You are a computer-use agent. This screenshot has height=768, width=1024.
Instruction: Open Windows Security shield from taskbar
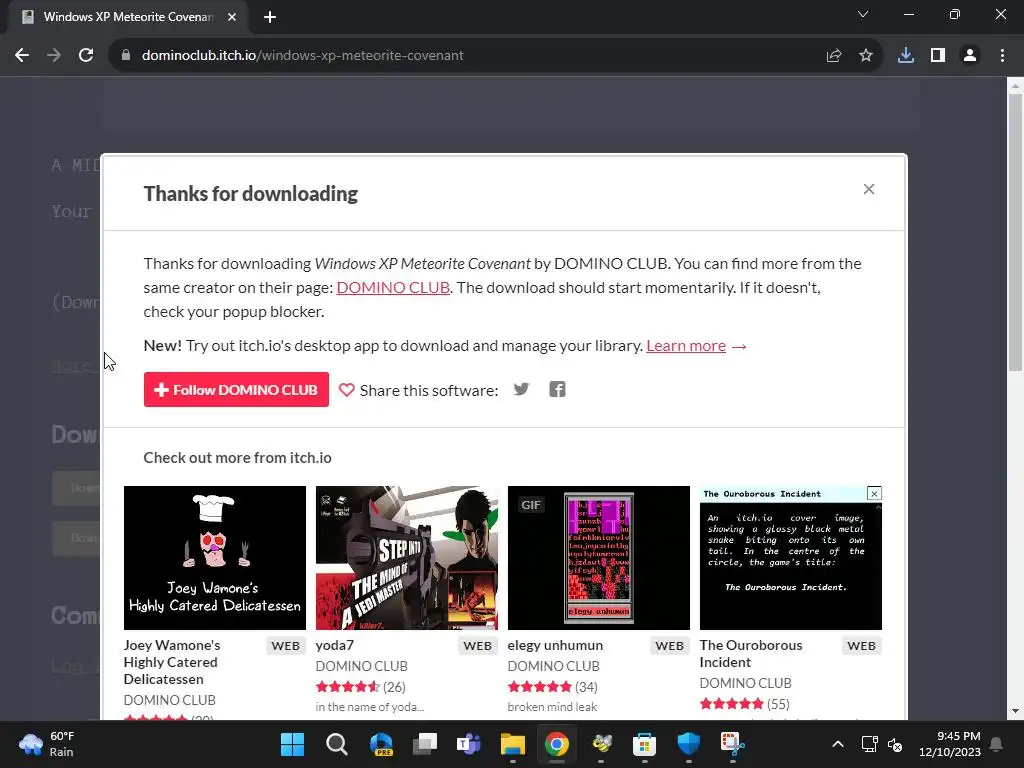coord(688,744)
